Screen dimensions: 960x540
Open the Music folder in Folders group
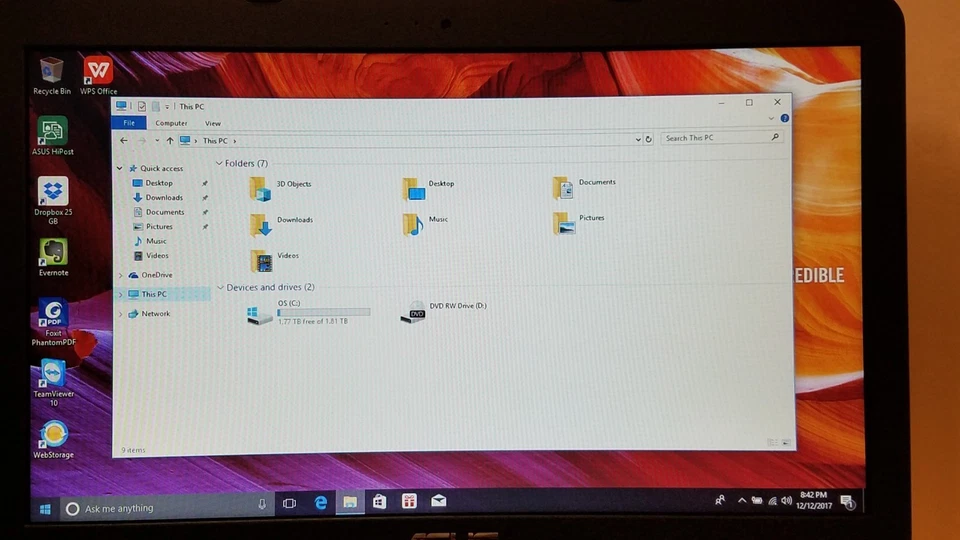tap(425, 224)
